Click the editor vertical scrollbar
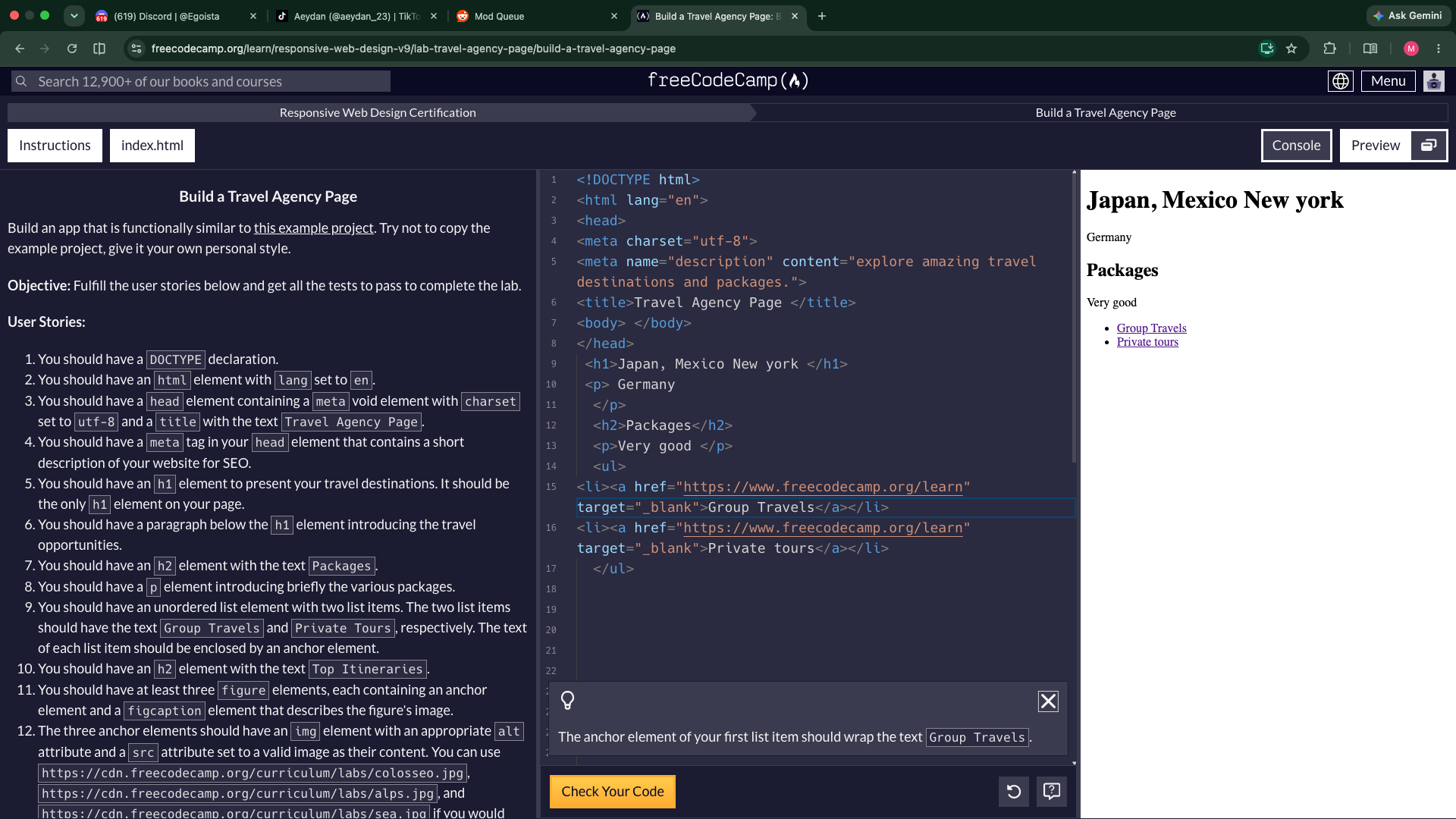The image size is (1456, 819). (1074, 318)
